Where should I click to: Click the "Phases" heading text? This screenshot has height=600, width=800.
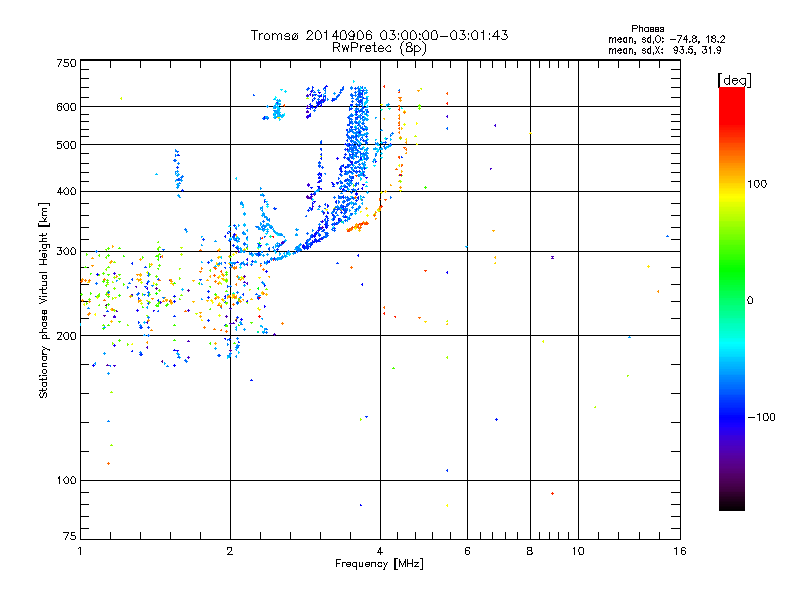coord(647,29)
